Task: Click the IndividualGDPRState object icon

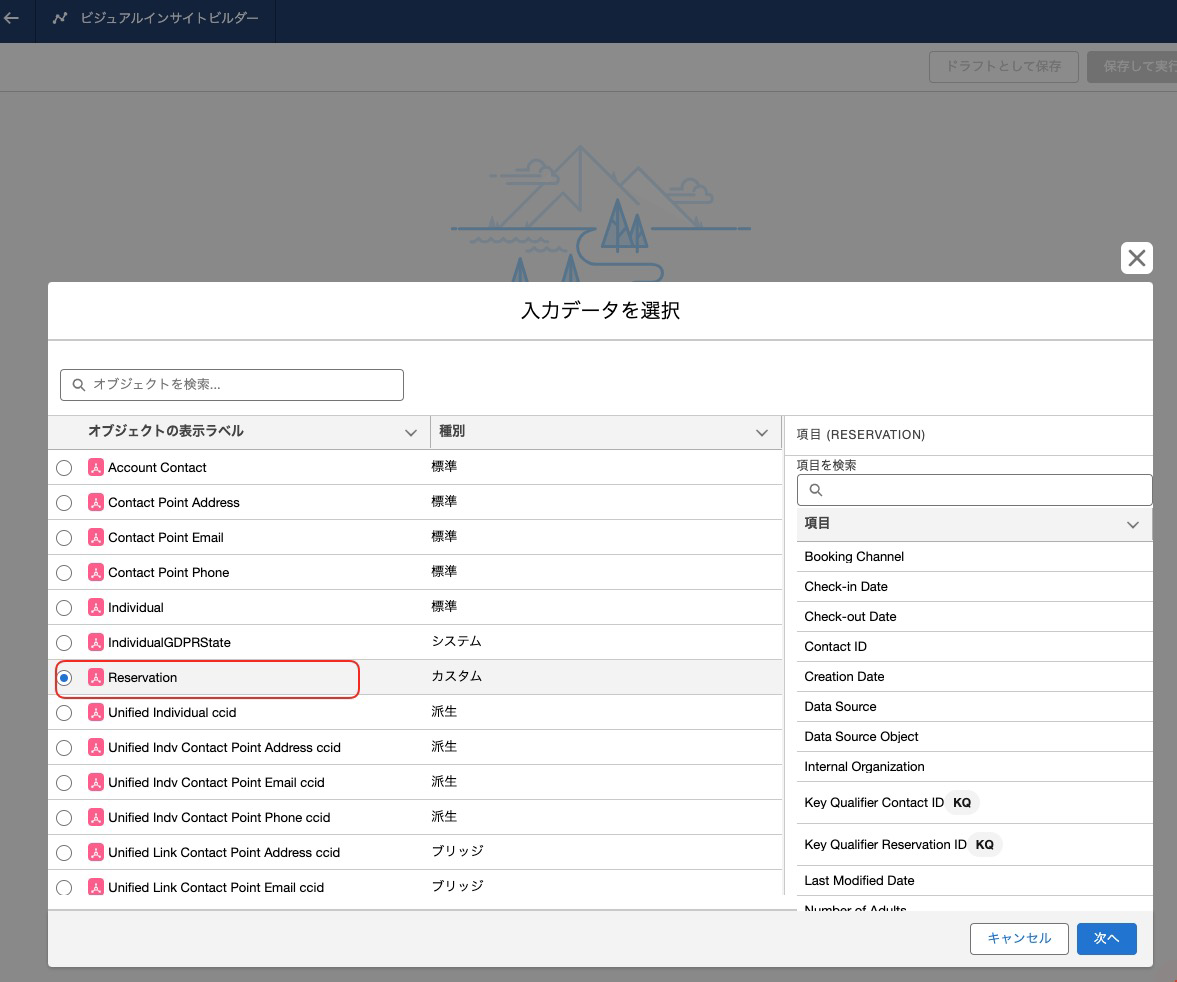Action: pyautogui.click(x=95, y=643)
